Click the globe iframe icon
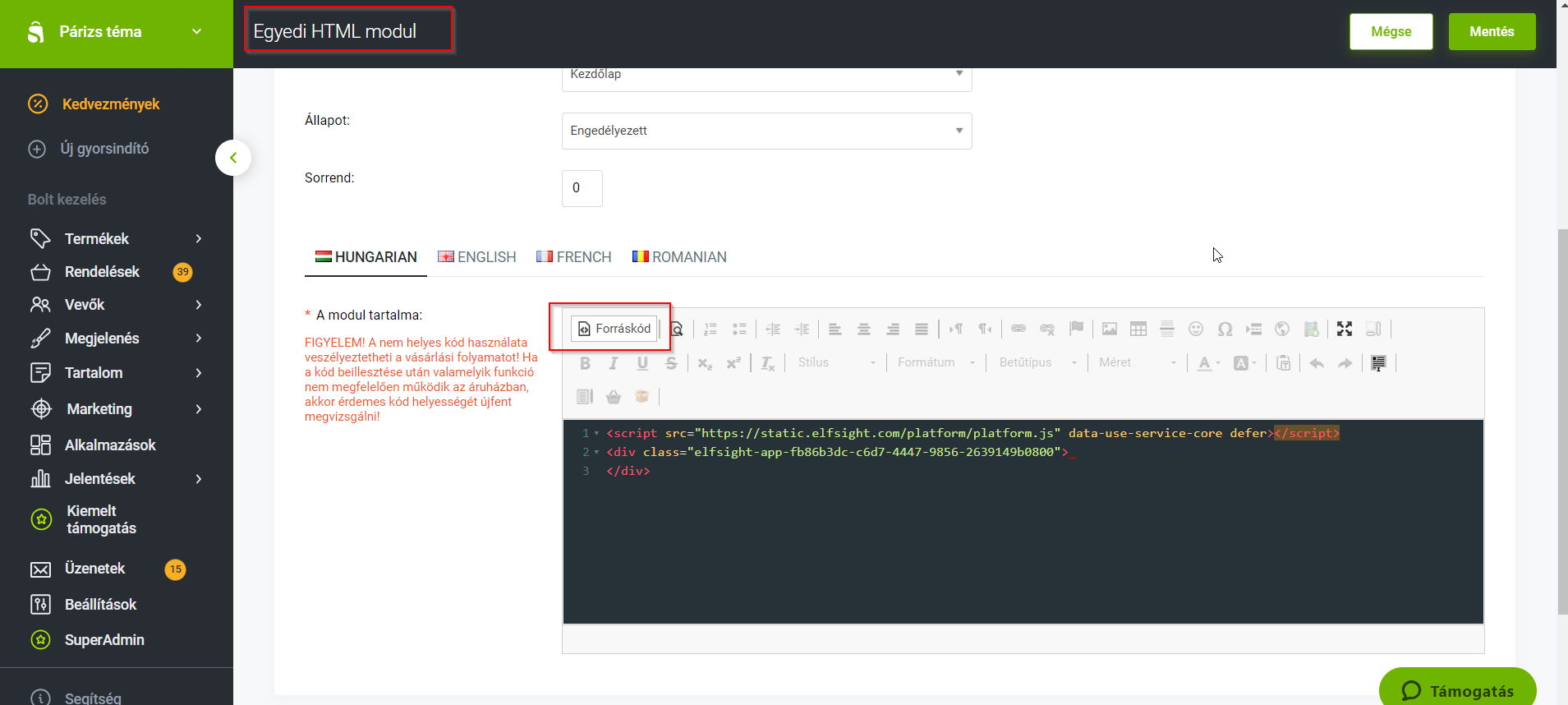 coord(1282,329)
